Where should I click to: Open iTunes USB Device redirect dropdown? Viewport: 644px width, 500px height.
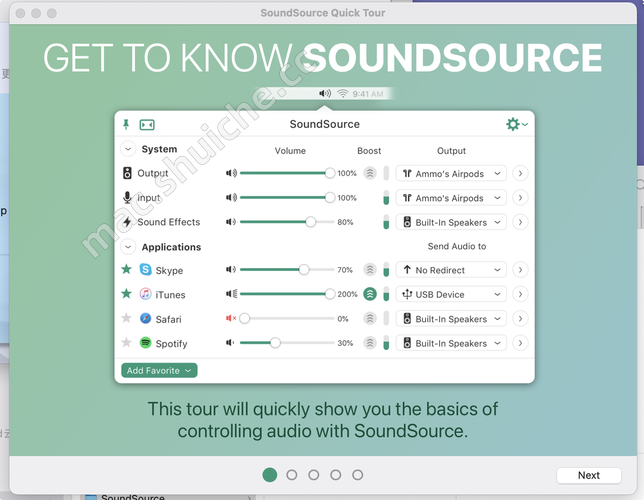pyautogui.click(x=451, y=295)
